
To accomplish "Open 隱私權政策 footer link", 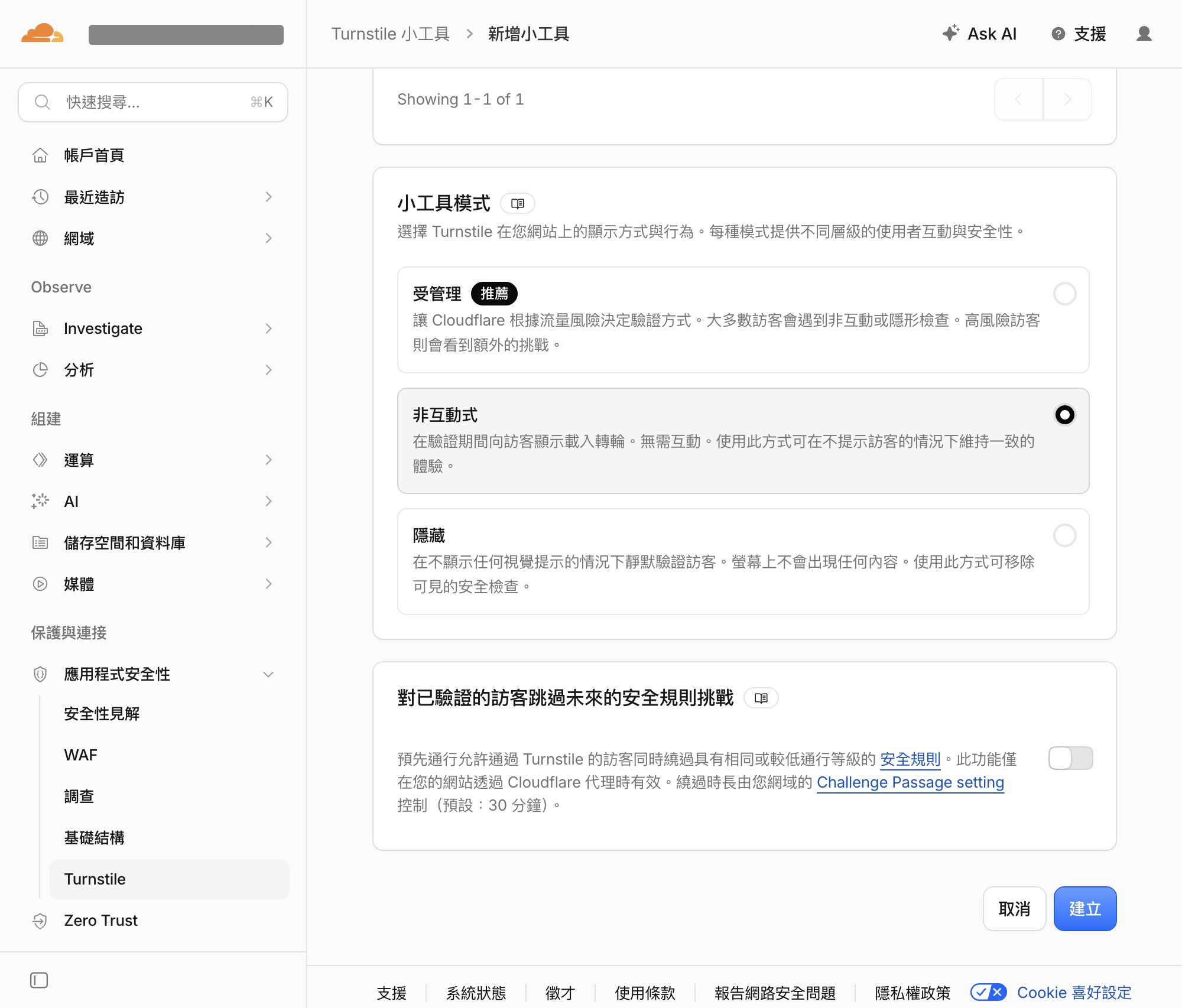I will pyautogui.click(x=913, y=993).
